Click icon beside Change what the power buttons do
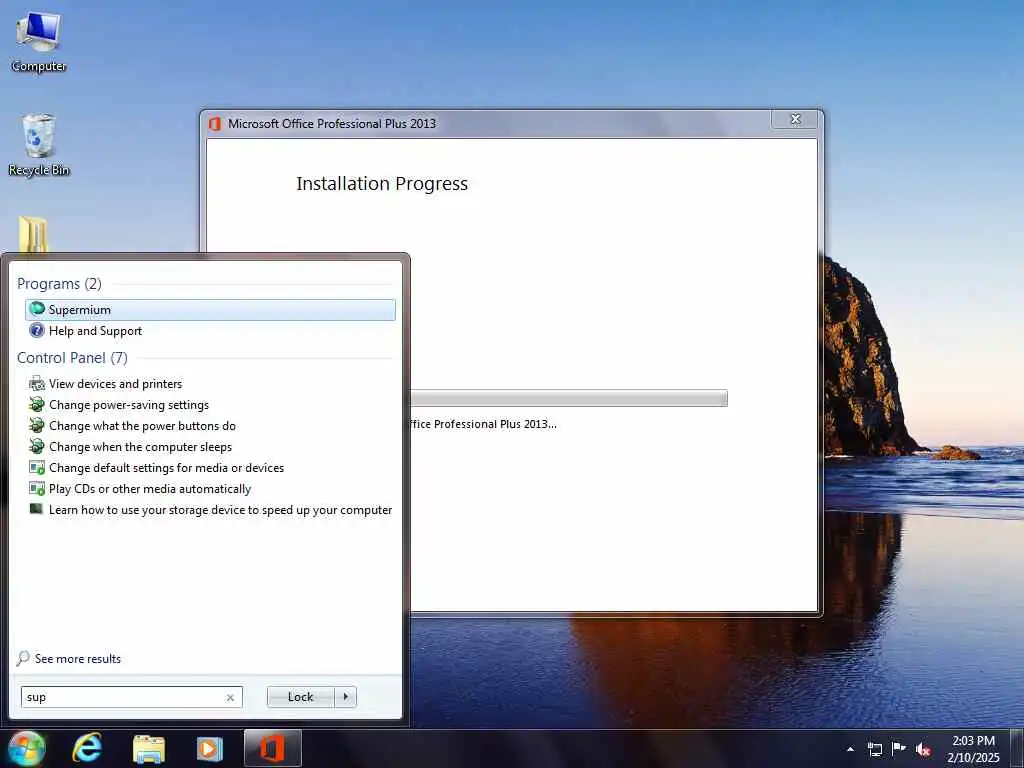 (37, 425)
